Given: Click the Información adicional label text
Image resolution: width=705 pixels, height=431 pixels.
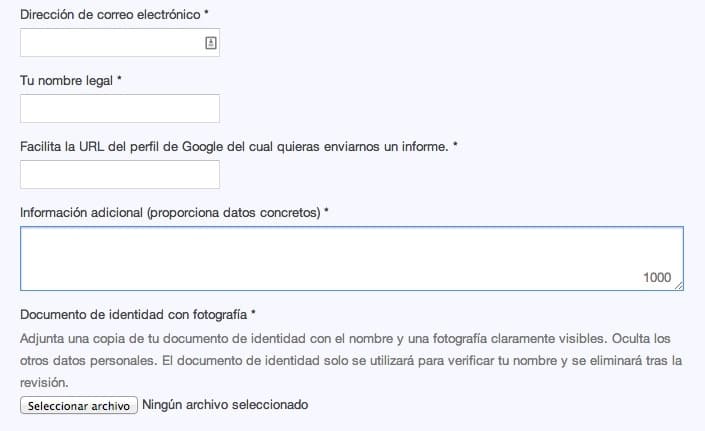Looking at the screenshot, I should click(x=170, y=212).
